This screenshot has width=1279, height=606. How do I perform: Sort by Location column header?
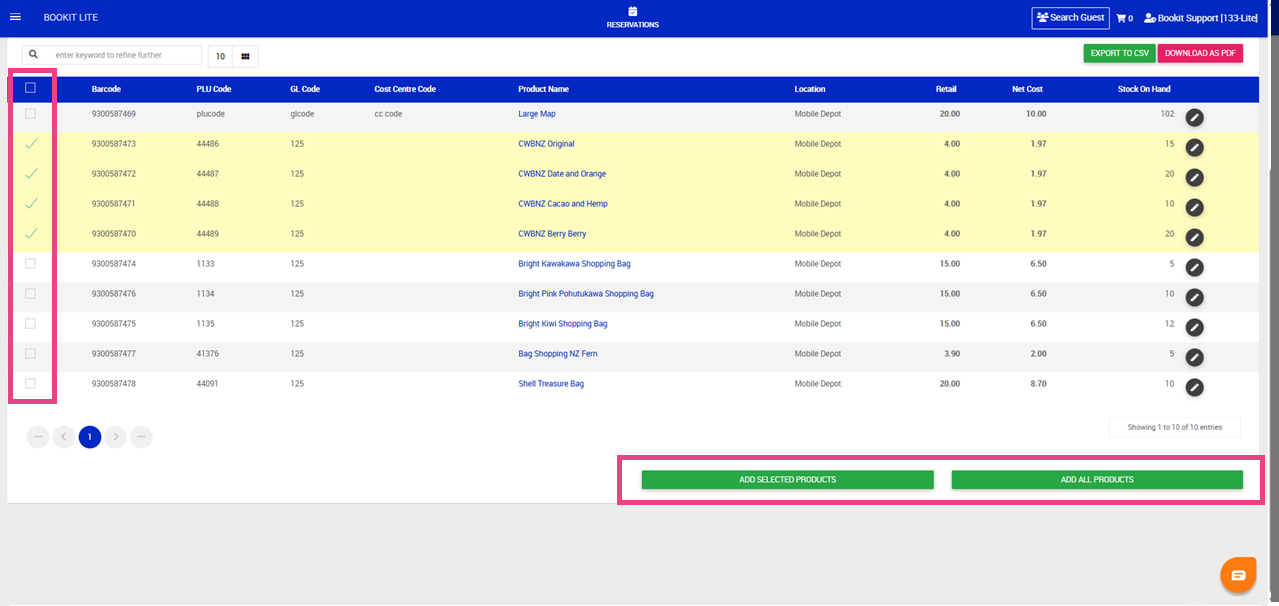(x=810, y=89)
